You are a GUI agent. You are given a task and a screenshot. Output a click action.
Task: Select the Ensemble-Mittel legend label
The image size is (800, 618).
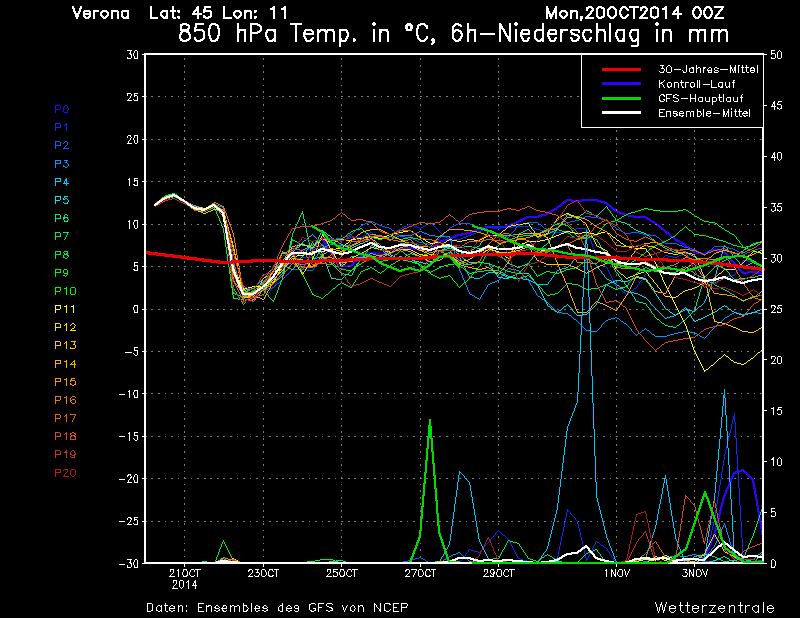pyautogui.click(x=704, y=114)
